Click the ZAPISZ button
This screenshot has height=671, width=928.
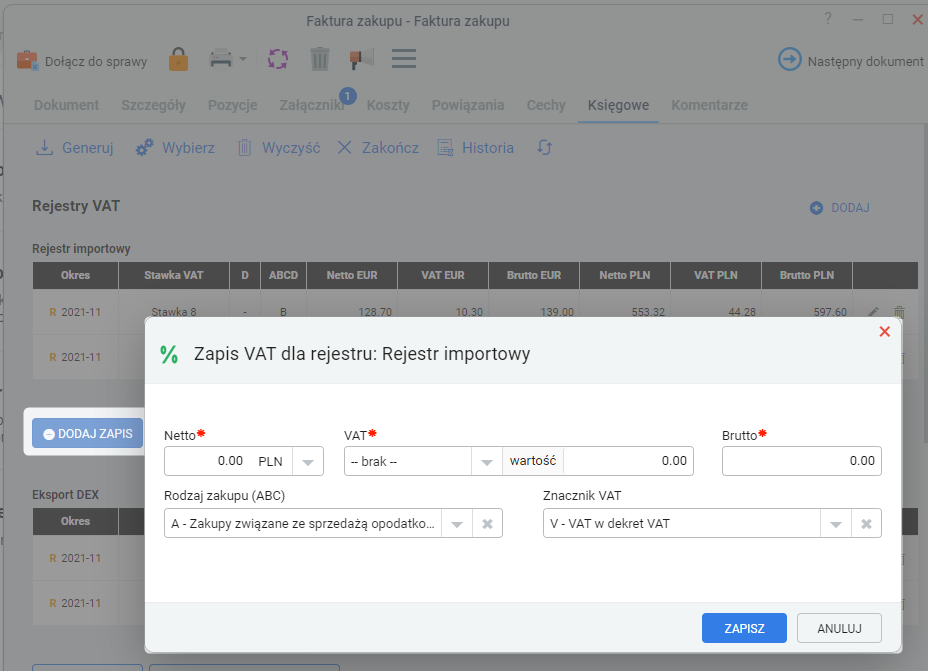pyautogui.click(x=744, y=628)
